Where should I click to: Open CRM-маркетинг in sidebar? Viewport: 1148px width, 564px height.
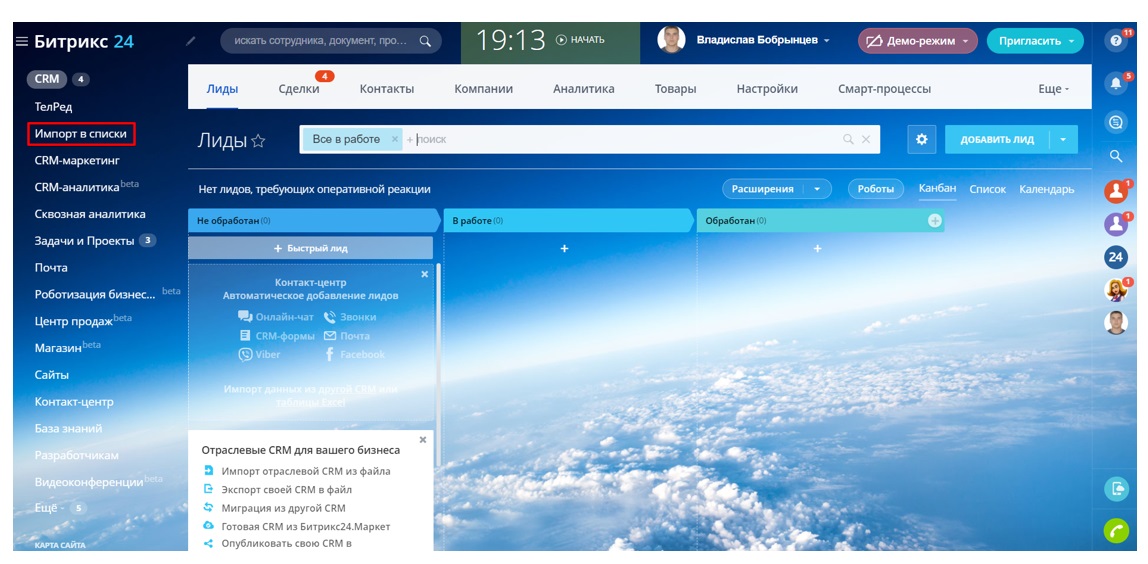(77, 160)
